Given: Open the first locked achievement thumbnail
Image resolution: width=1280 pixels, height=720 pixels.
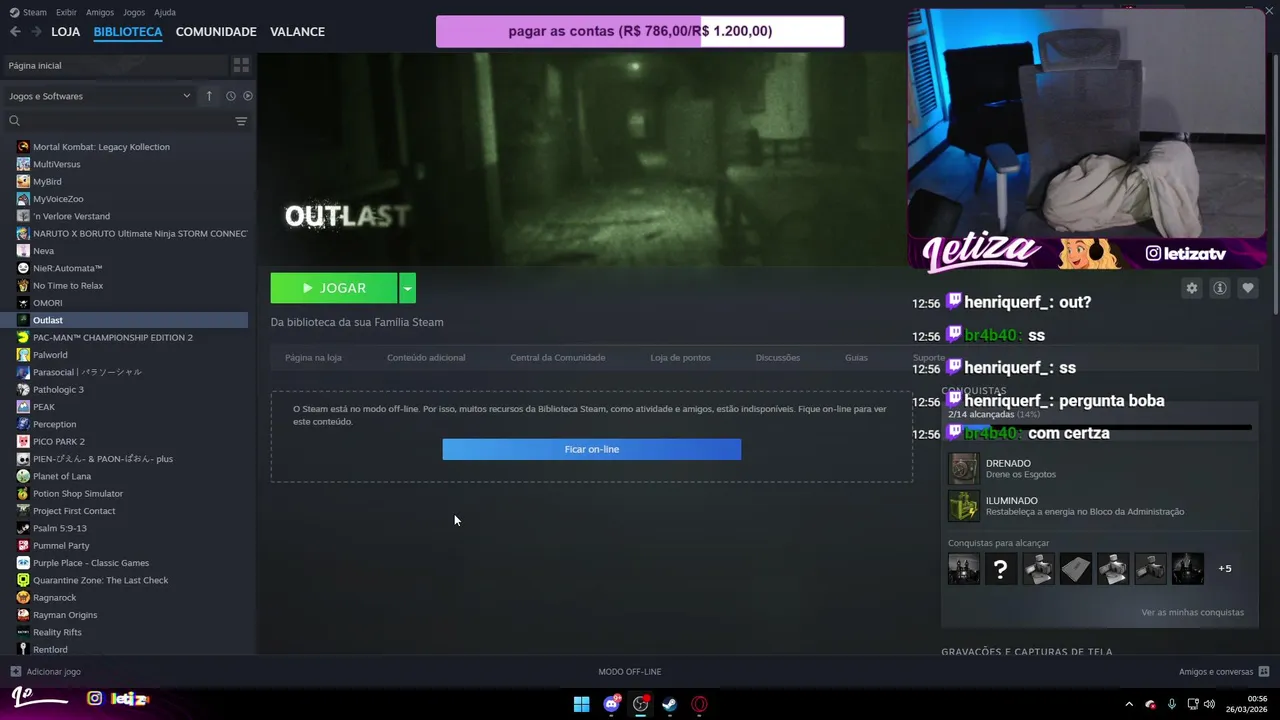Looking at the screenshot, I should [964, 568].
